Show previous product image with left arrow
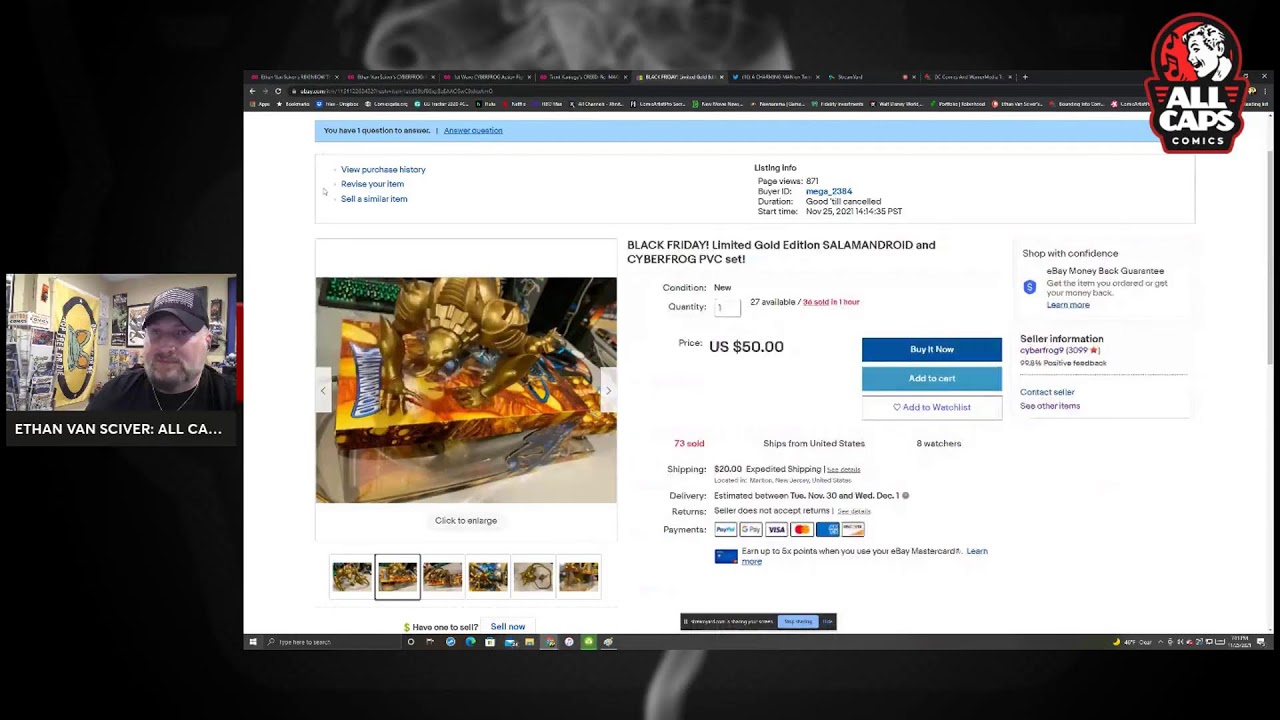This screenshot has height=720, width=1280. coord(323,391)
